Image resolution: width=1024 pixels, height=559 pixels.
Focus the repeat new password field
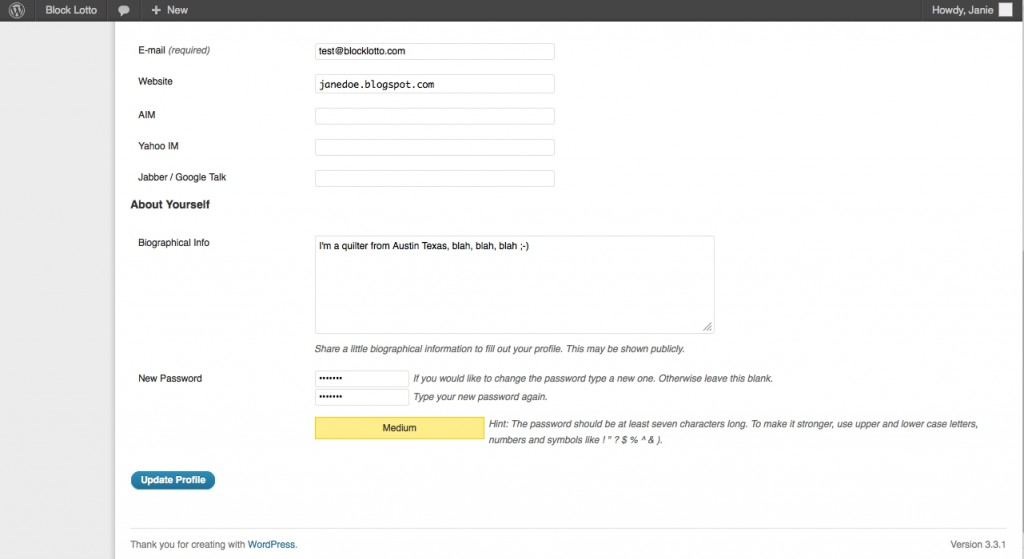pos(362,397)
